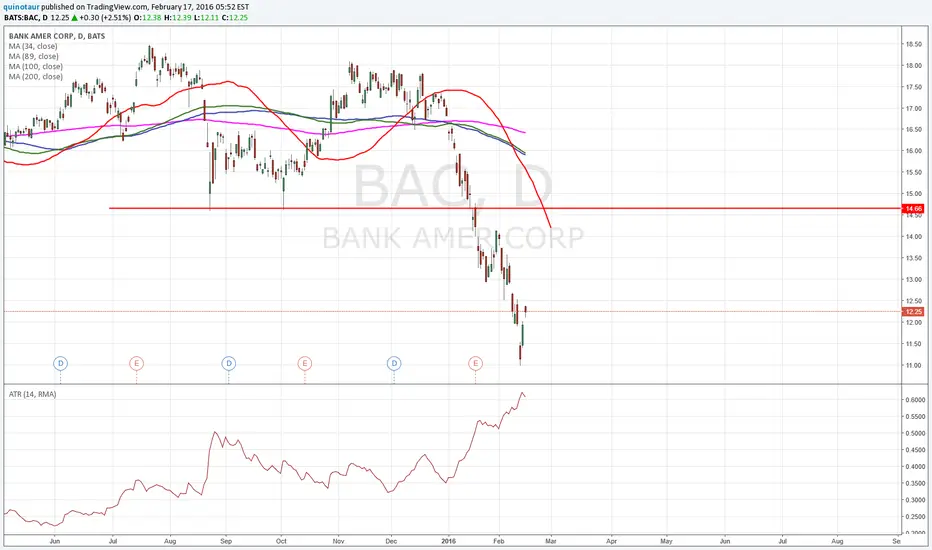This screenshot has height=550, width=932.
Task: Click the 14.66 red price label
Action: pyautogui.click(x=913, y=209)
